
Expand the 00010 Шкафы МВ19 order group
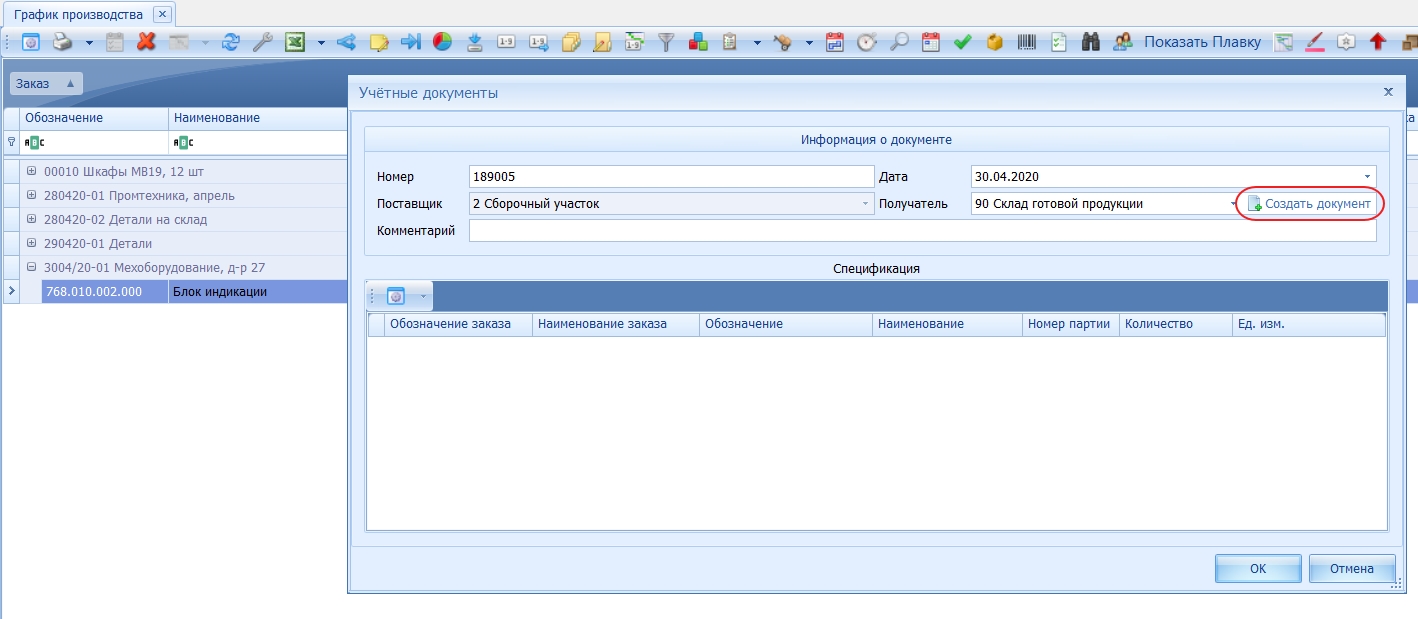coord(32,171)
